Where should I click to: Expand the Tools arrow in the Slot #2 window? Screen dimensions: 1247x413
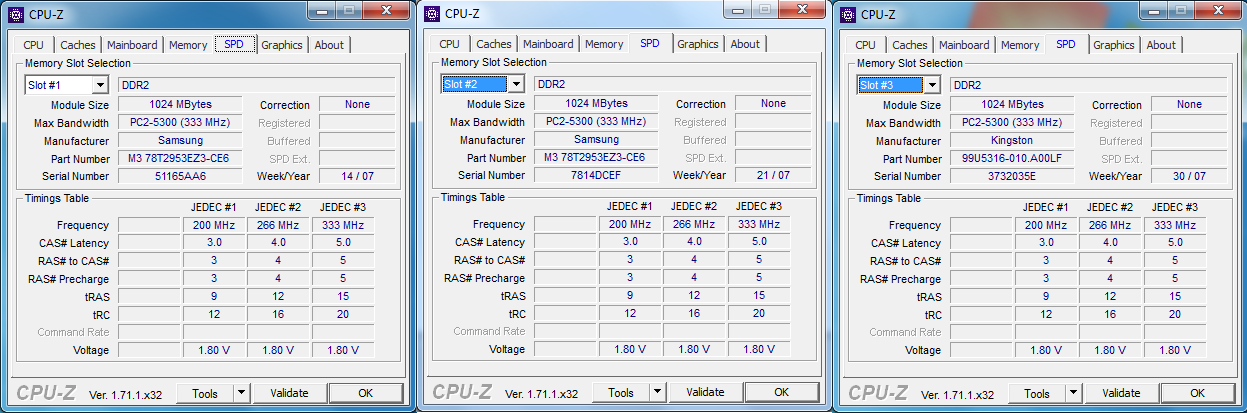click(657, 392)
